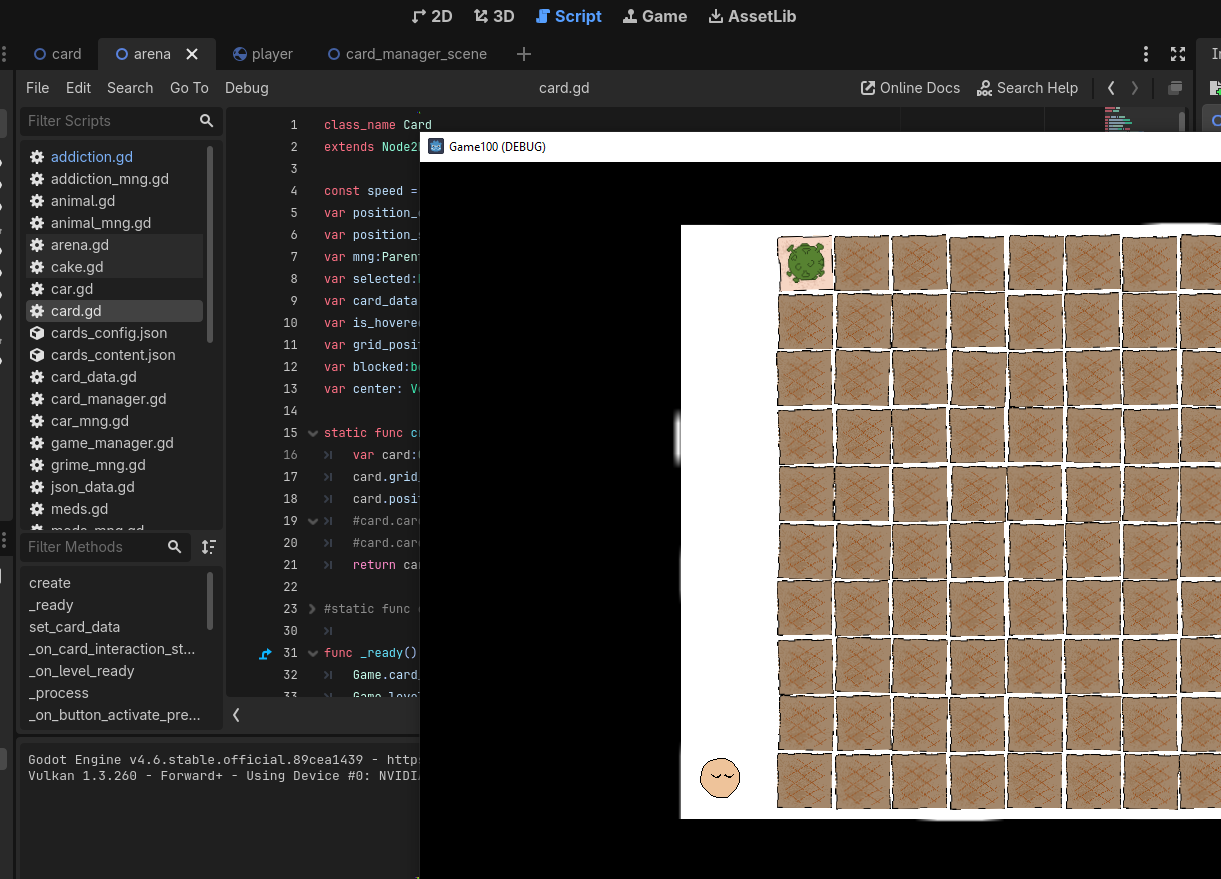1221x879 pixels.
Task: Add a new scene tab
Action: click(524, 54)
